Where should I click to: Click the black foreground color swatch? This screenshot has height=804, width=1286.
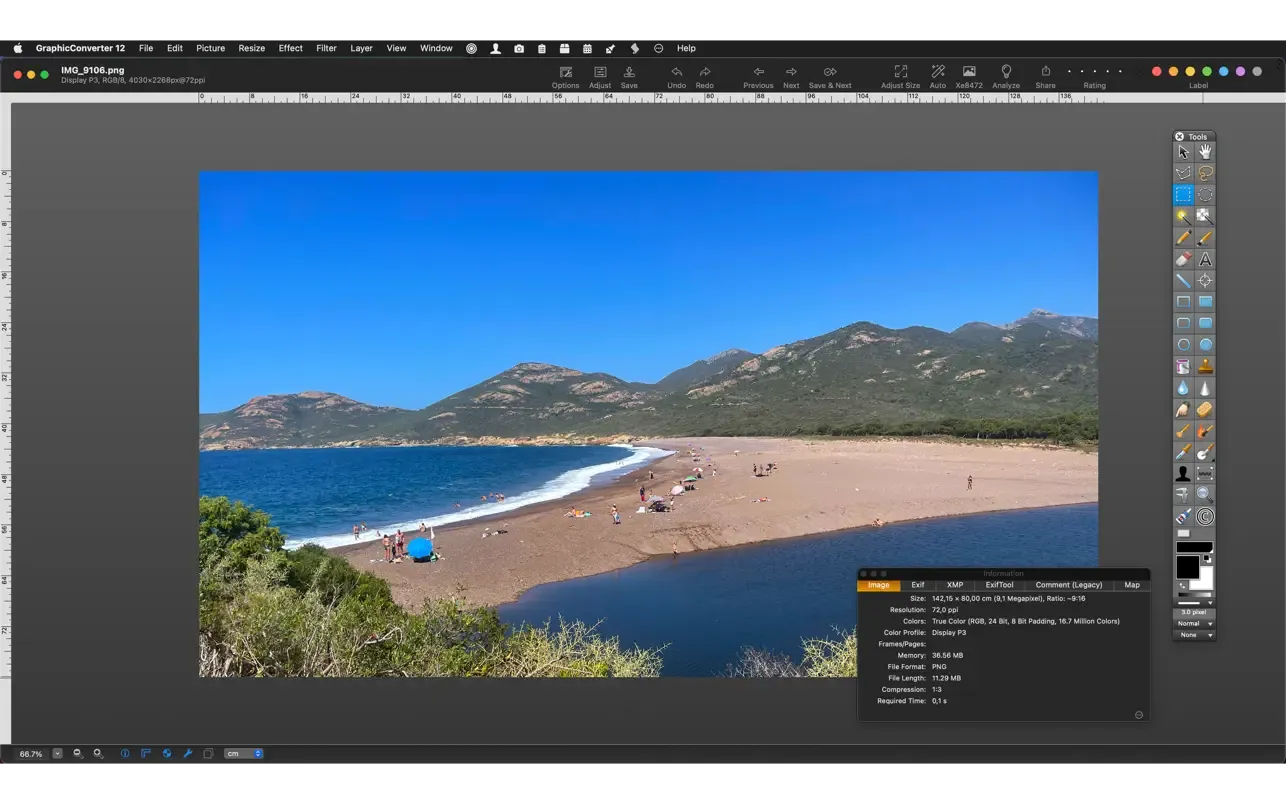point(1187,567)
